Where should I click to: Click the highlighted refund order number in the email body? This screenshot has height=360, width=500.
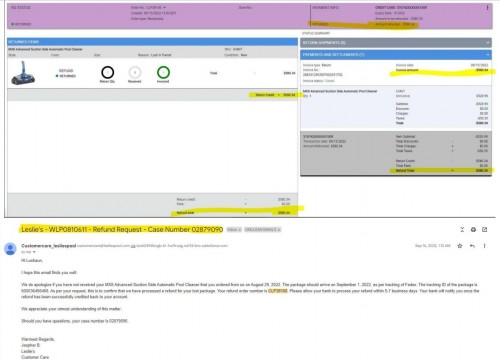click(x=278, y=291)
